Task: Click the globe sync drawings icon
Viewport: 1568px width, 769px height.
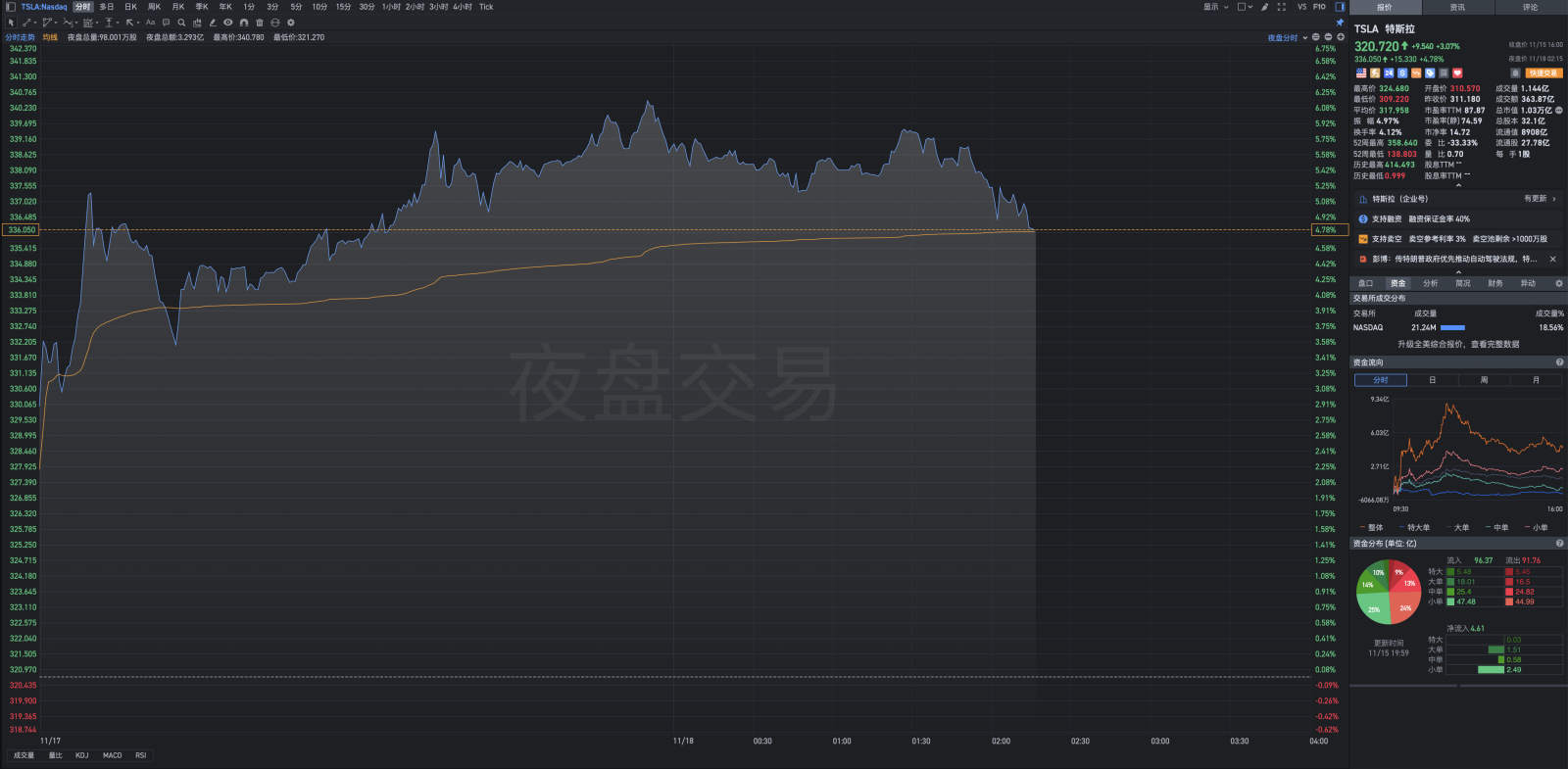Action: (275, 23)
